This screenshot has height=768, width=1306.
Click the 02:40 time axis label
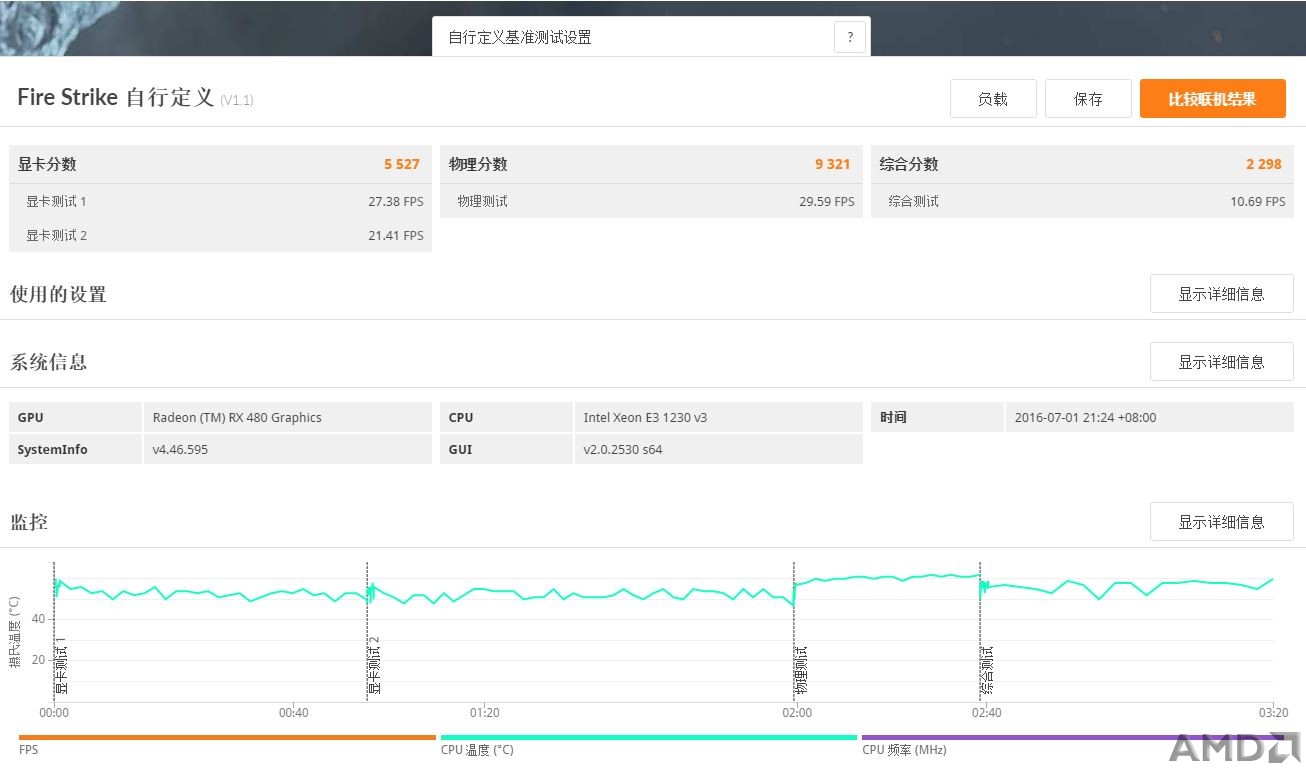click(x=987, y=713)
